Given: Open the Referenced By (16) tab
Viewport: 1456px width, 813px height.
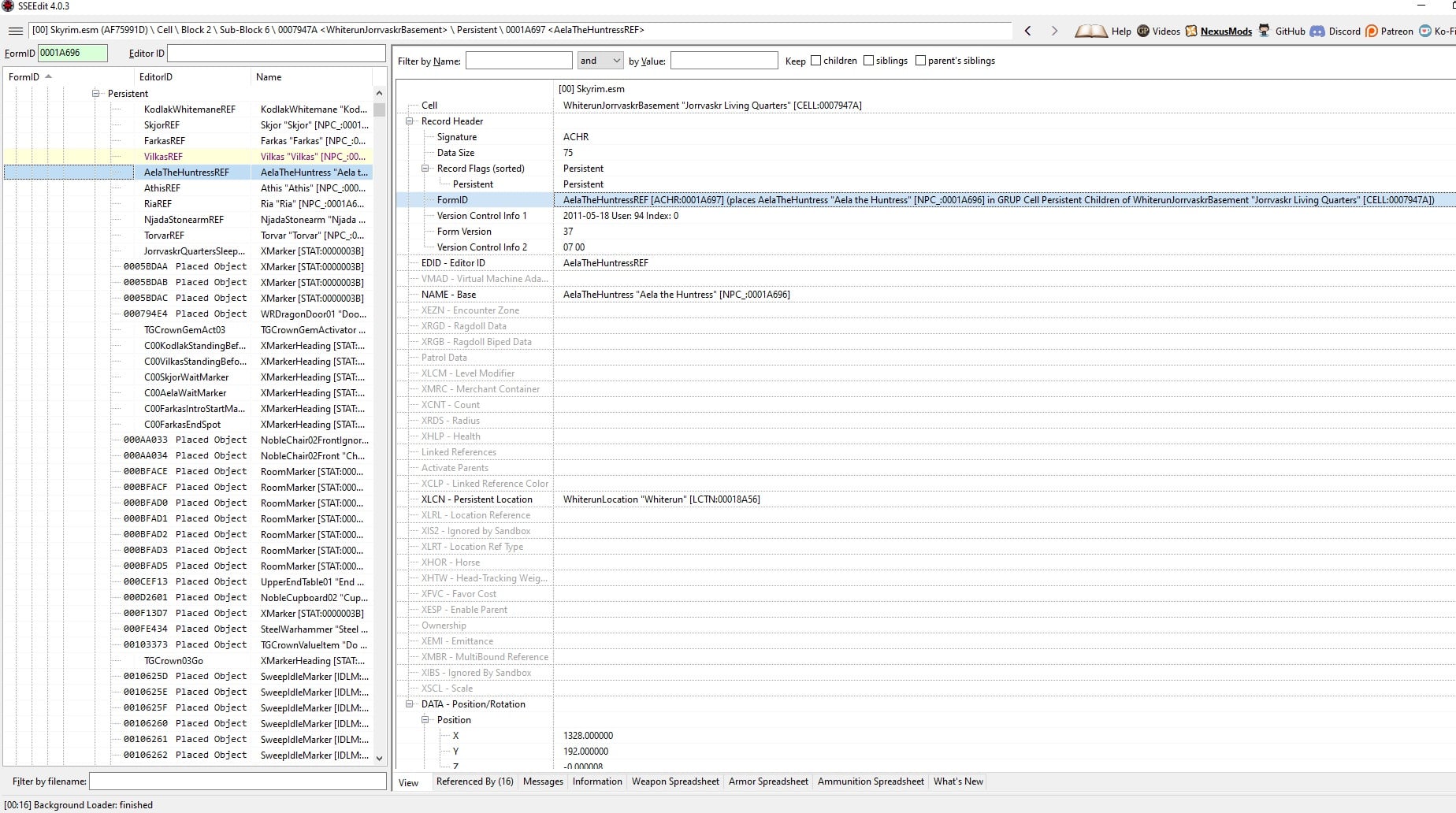Looking at the screenshot, I should coord(474,781).
